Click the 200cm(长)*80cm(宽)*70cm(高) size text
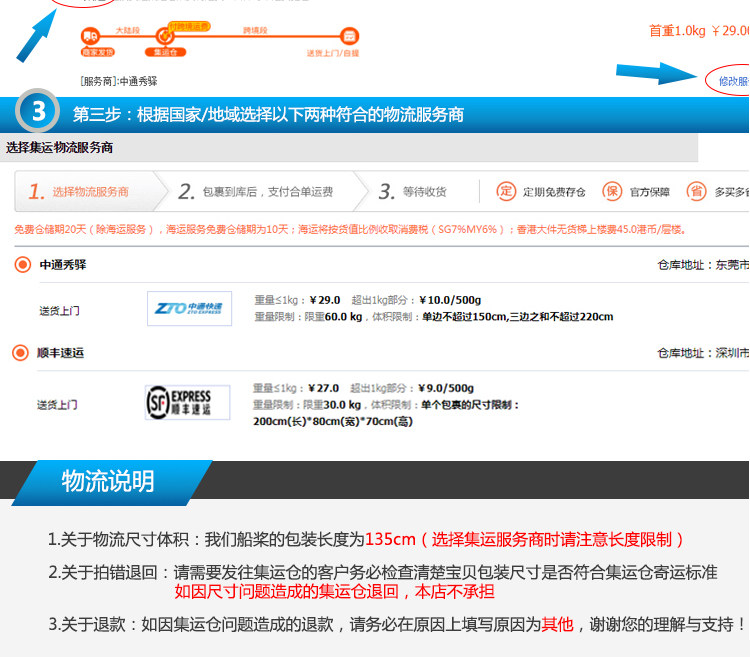750x657 pixels. pos(333,422)
